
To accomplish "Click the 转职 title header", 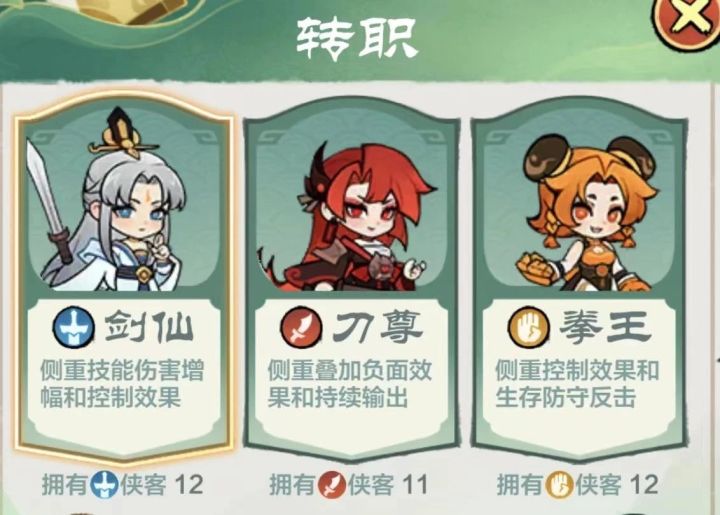I will 356,39.
